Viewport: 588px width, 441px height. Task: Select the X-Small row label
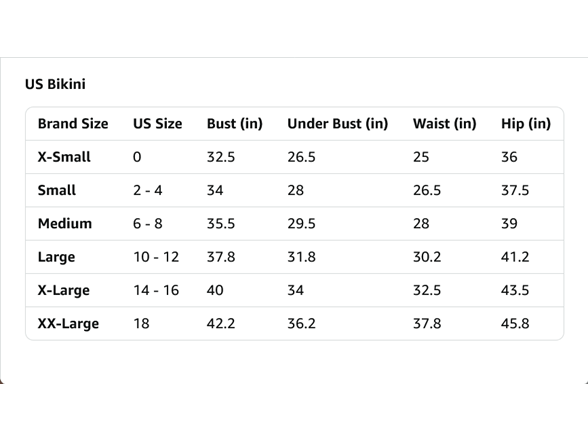[64, 157]
